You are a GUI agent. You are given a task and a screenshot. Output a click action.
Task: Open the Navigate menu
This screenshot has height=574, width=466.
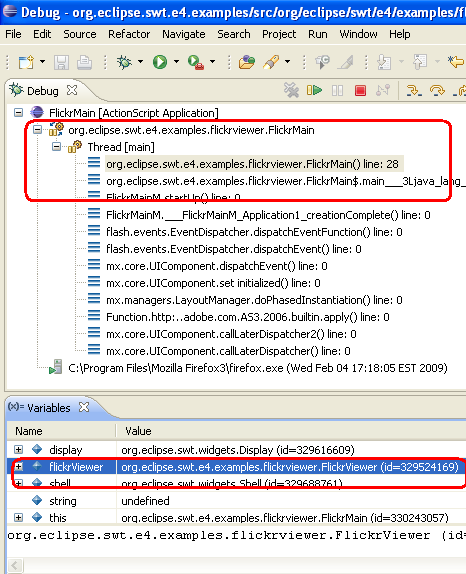[x=184, y=34]
